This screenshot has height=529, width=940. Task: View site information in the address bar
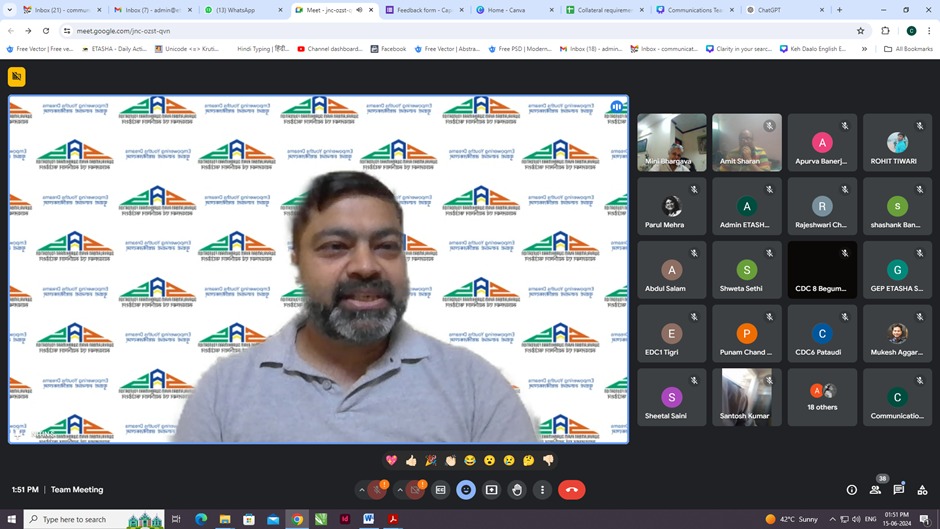[x=67, y=31]
